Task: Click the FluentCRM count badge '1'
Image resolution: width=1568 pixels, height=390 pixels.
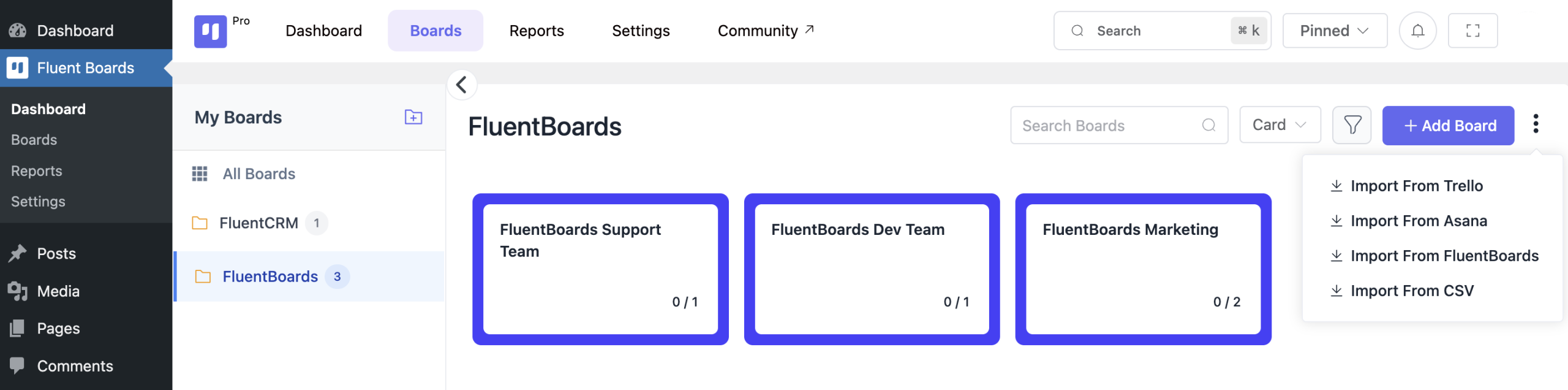Action: (317, 223)
